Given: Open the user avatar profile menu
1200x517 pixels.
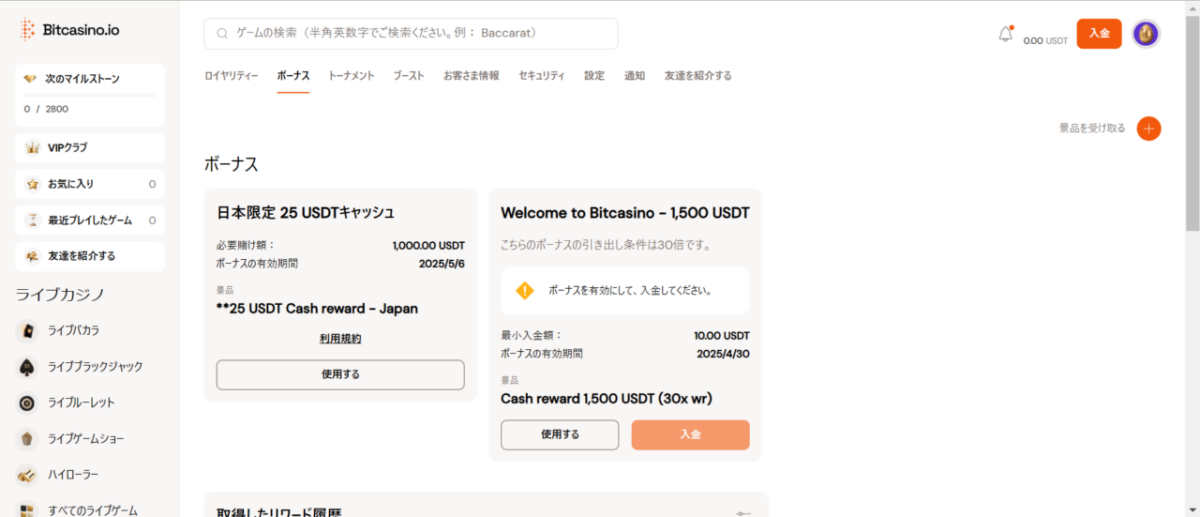Looking at the screenshot, I should 1146,34.
